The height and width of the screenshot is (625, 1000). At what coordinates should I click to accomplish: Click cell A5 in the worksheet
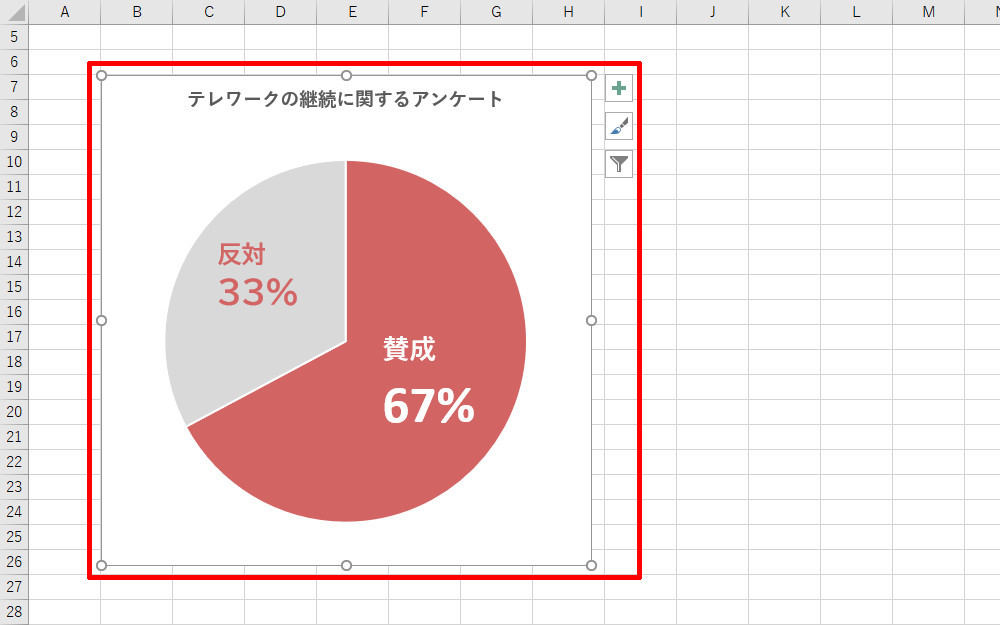click(x=64, y=37)
